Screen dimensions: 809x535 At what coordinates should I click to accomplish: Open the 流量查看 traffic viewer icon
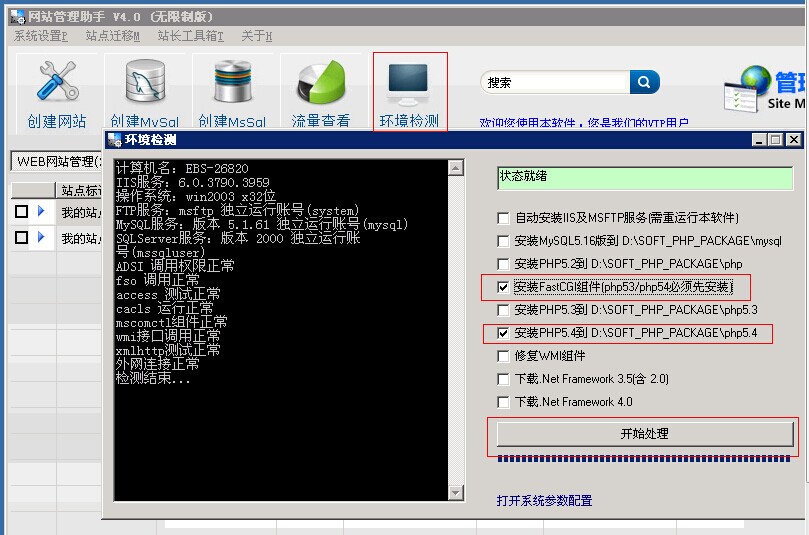click(320, 93)
